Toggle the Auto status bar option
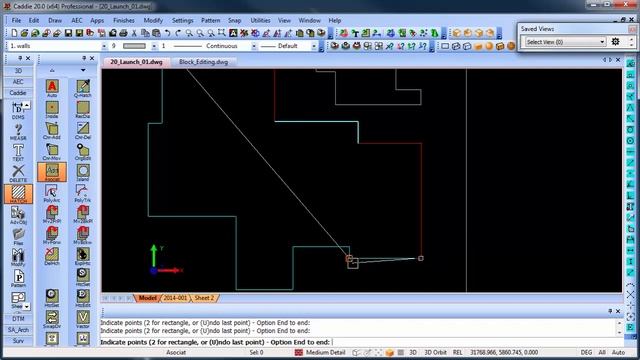 [x=618, y=352]
